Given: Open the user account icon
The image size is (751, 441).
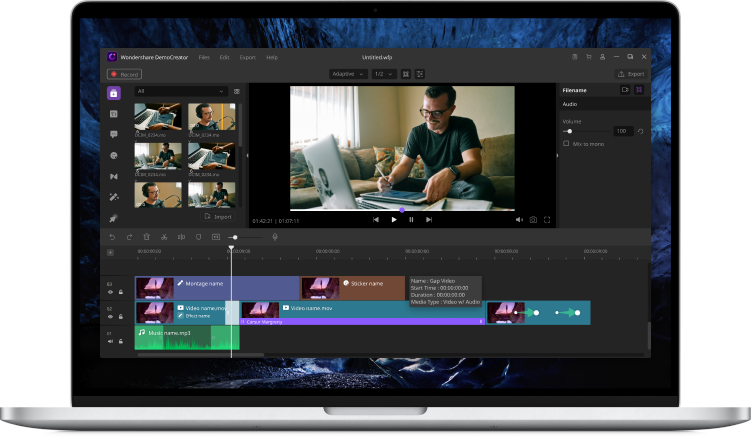Looking at the screenshot, I should [603, 57].
